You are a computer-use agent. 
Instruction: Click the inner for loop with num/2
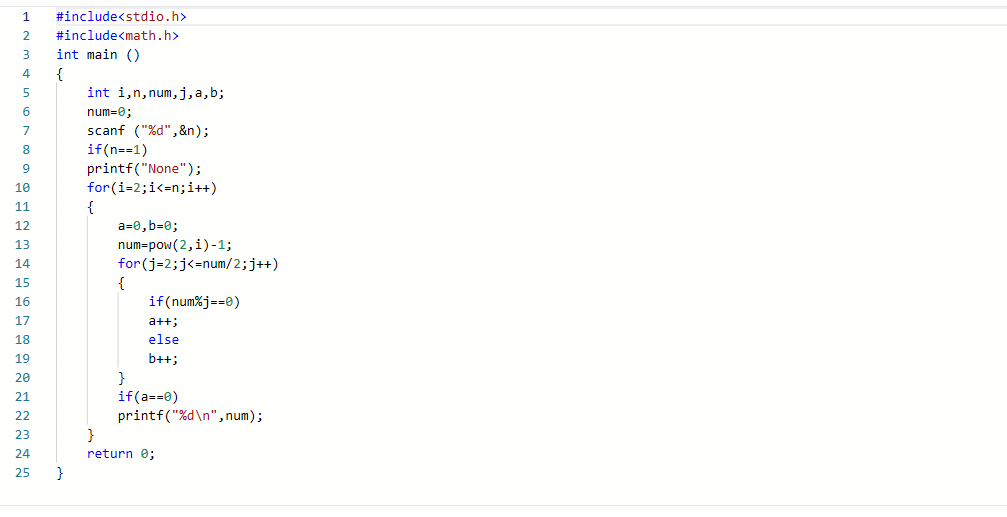coord(197,264)
